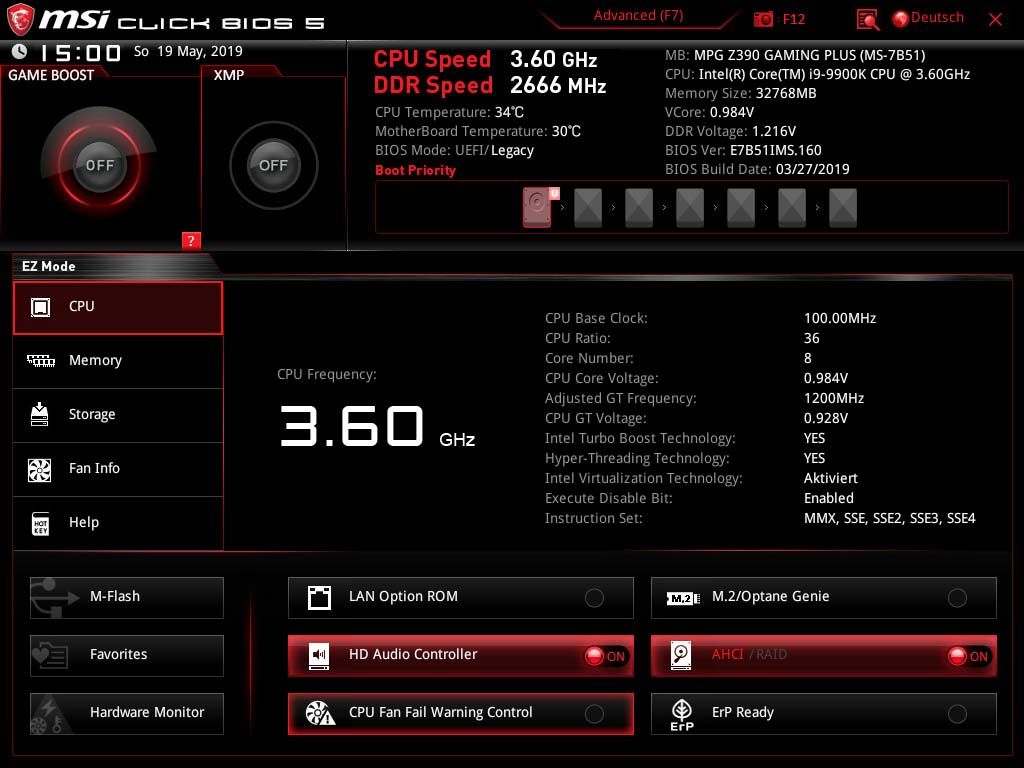Click the M.2 module icon
This screenshot has width=1024, height=768.
682,598
